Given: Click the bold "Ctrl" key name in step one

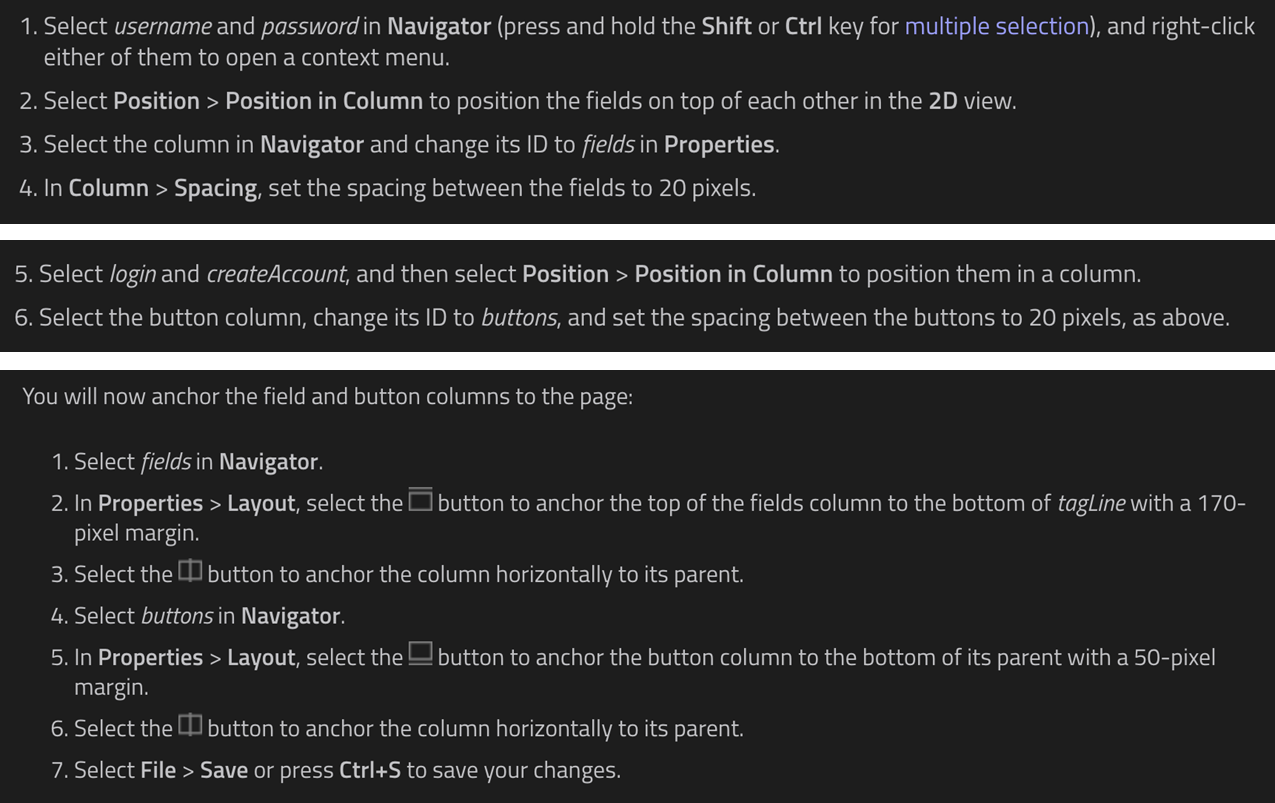Looking at the screenshot, I should click(803, 26).
